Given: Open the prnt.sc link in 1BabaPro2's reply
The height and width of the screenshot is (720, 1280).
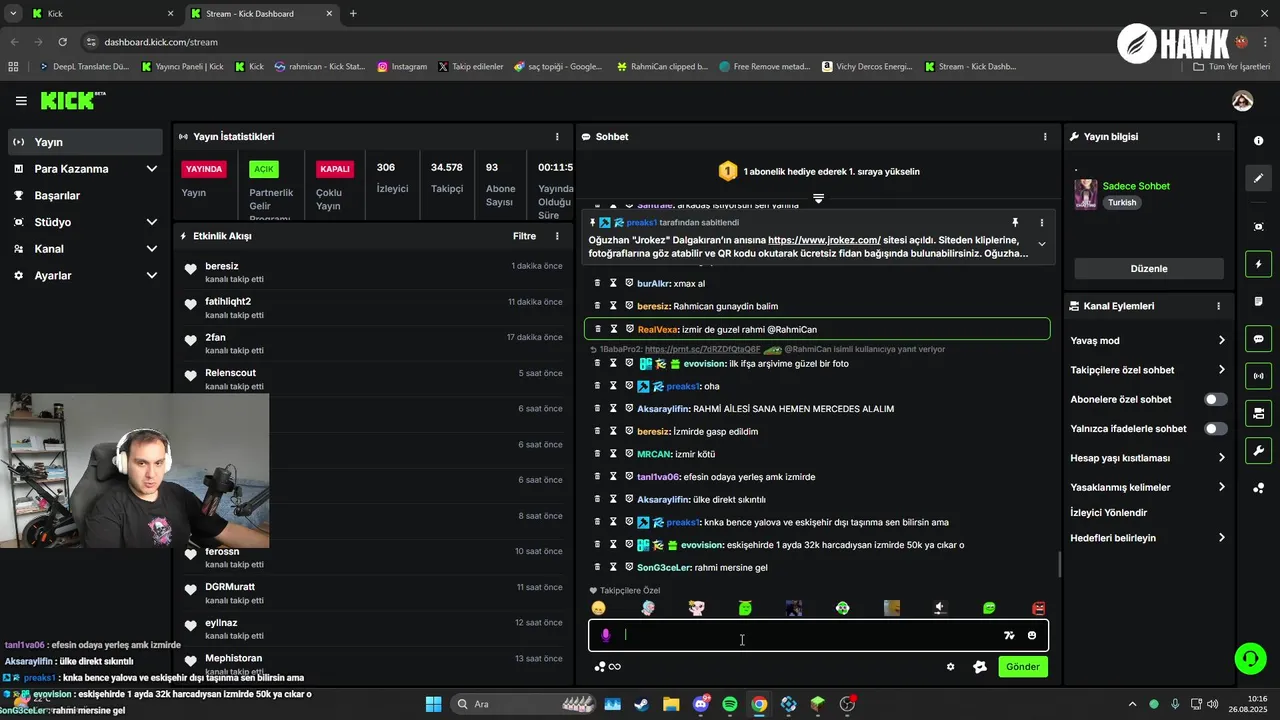Looking at the screenshot, I should (x=702, y=349).
